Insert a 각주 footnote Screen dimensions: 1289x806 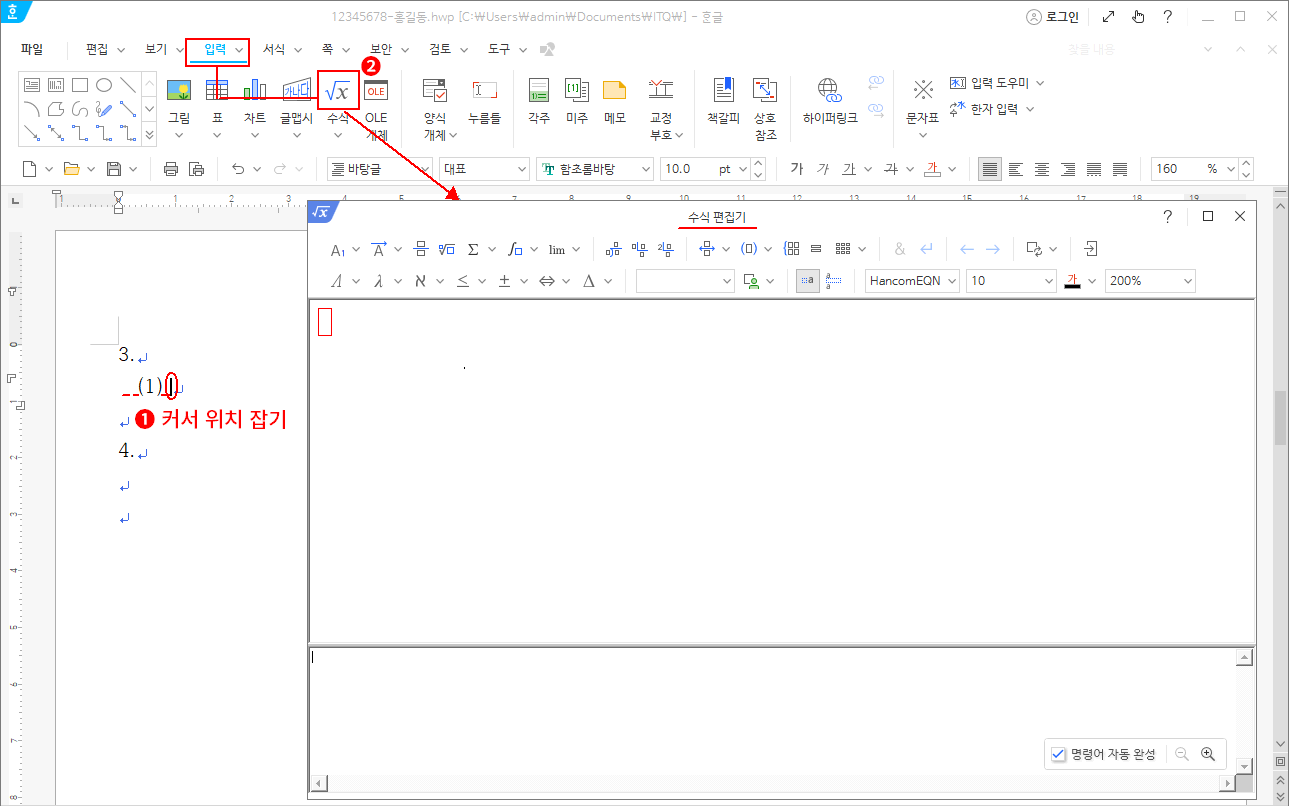539,91
